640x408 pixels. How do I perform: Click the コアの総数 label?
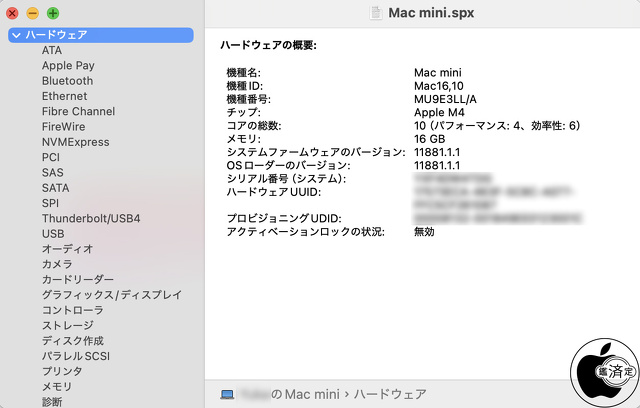(253, 126)
